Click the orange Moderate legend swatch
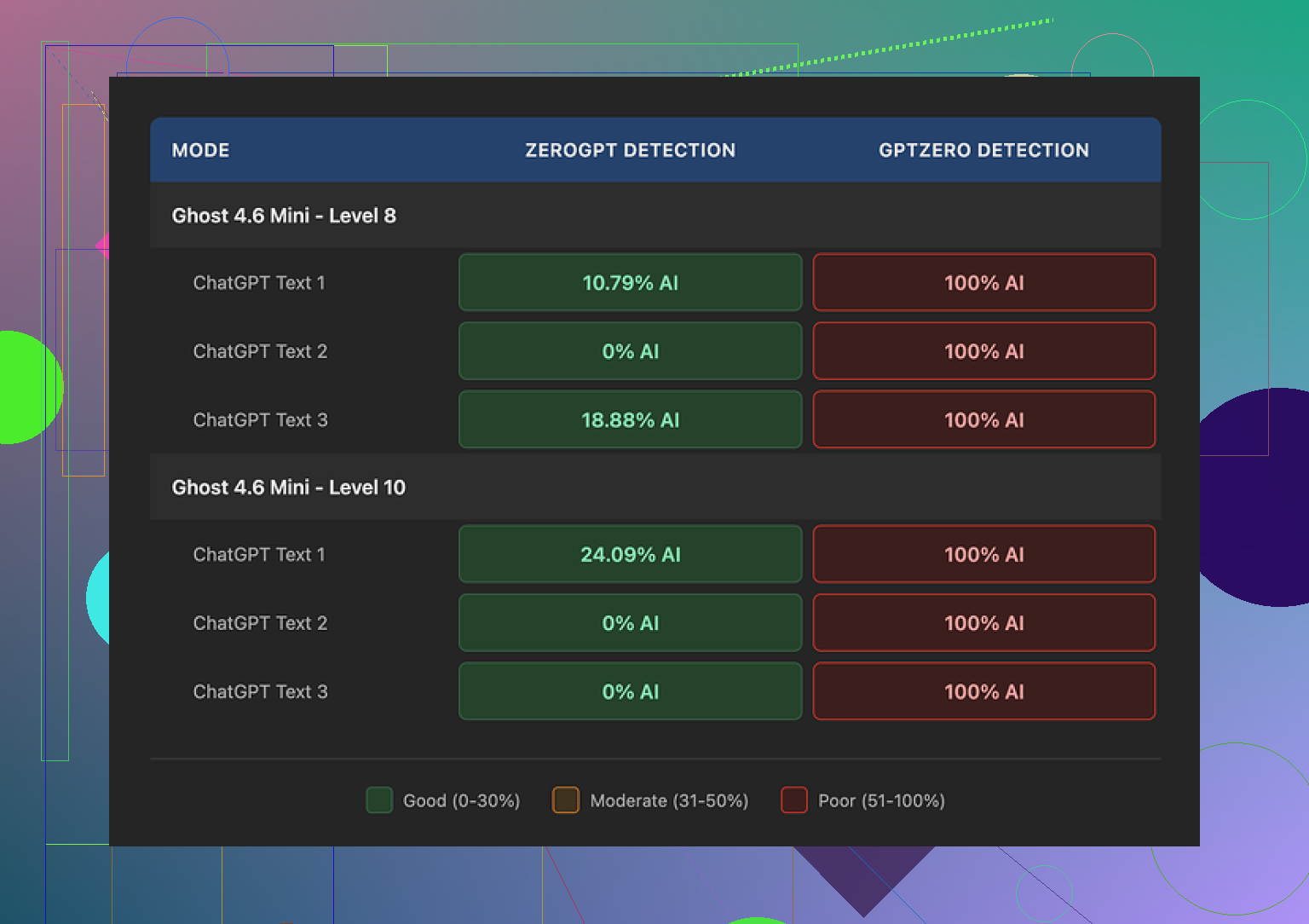 pyautogui.click(x=566, y=800)
